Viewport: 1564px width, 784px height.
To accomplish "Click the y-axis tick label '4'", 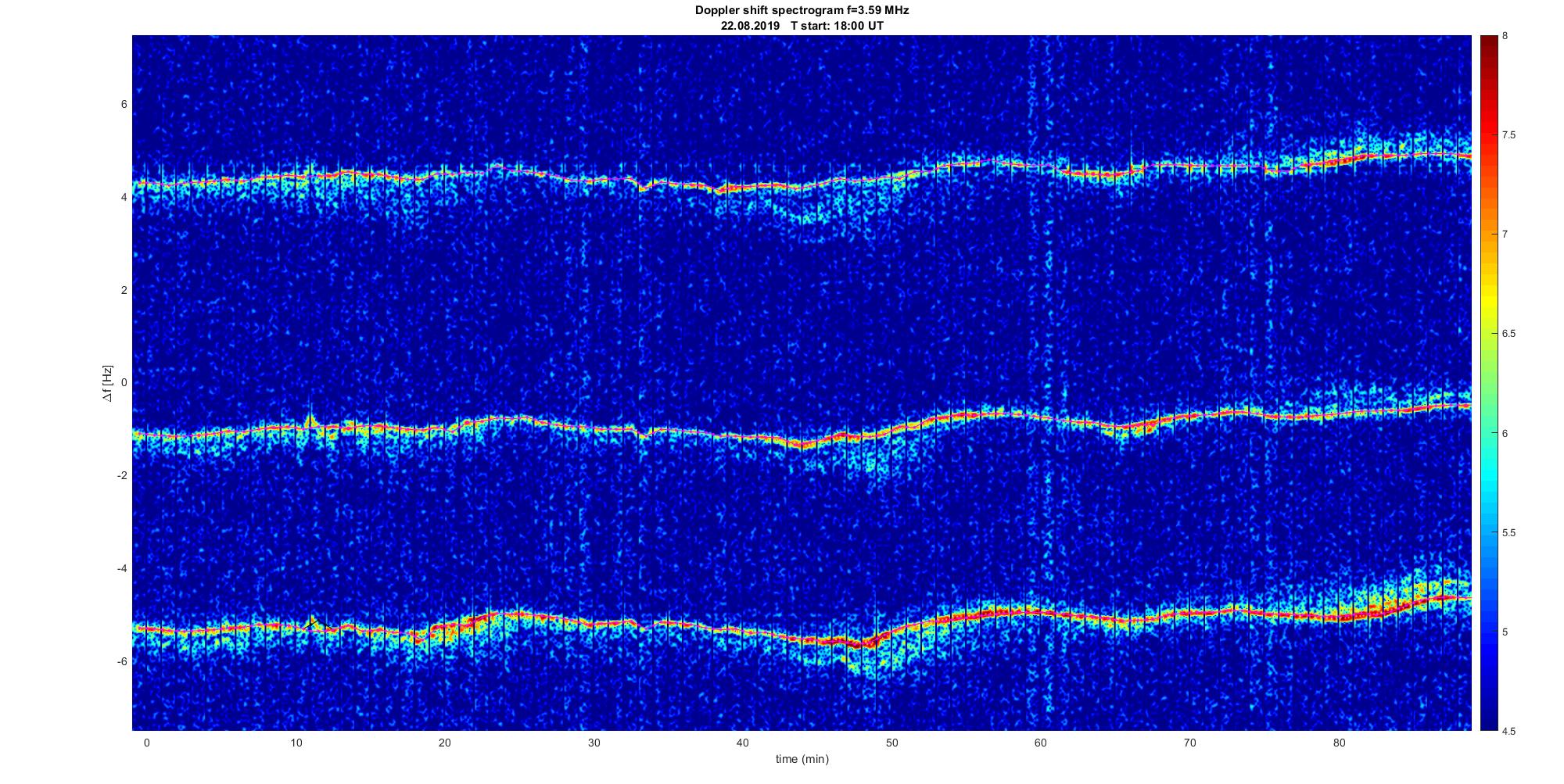I will click(x=124, y=197).
